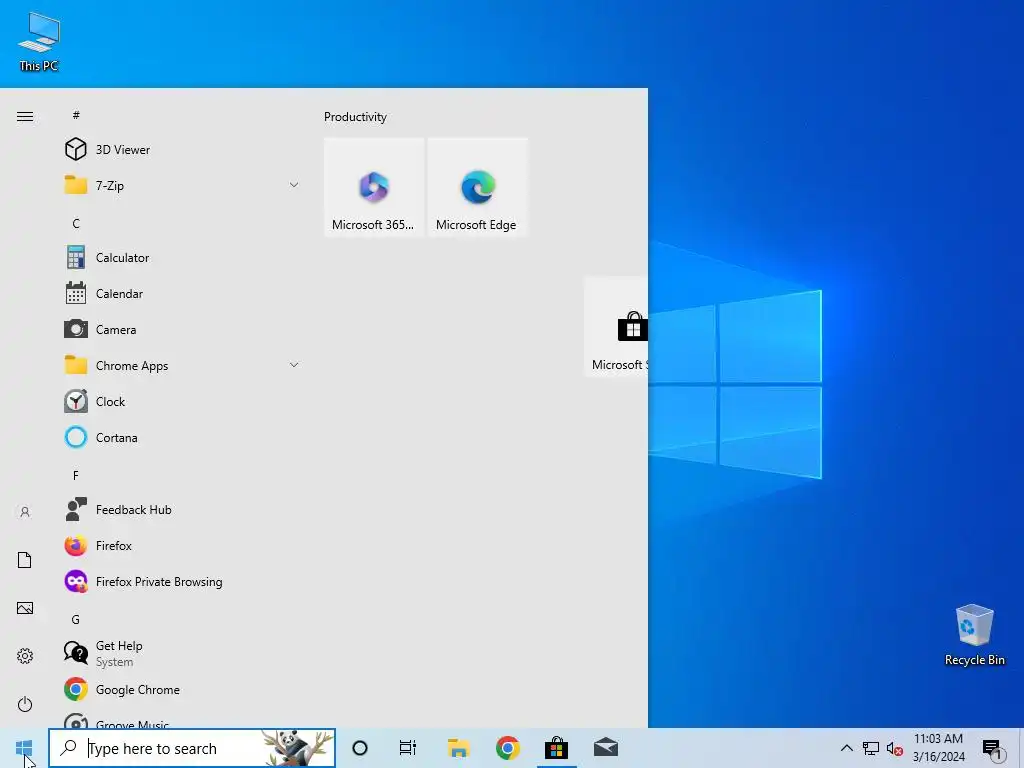Click the Productivity group title
This screenshot has height=768, width=1024.
355,117
